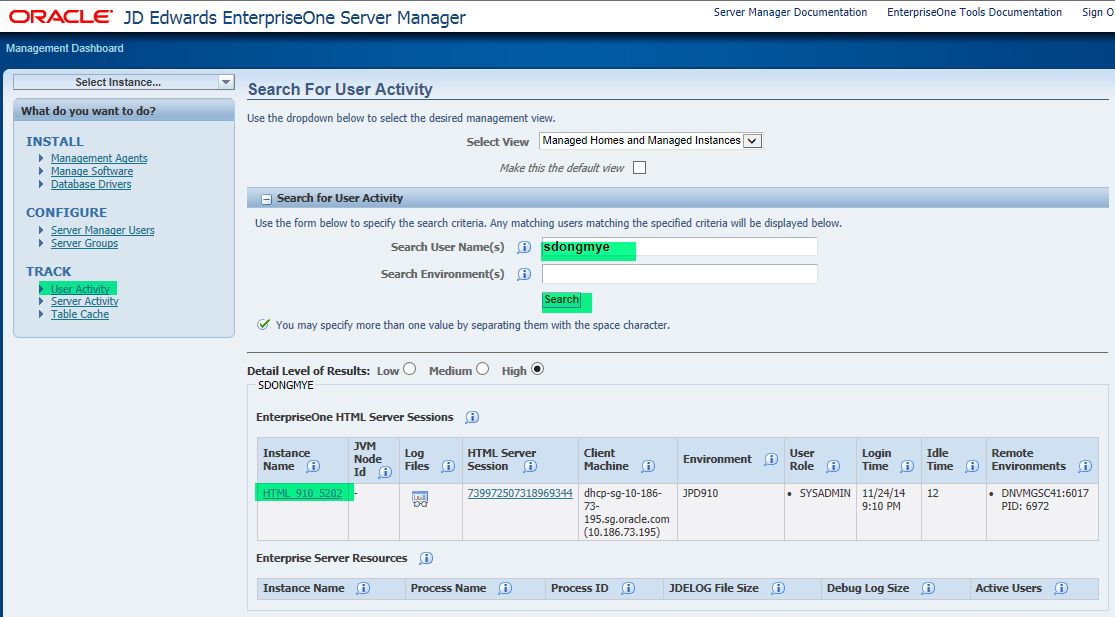Screen dimensions: 1115x617
Task: Open Server Manager Documentation
Action: pos(790,12)
